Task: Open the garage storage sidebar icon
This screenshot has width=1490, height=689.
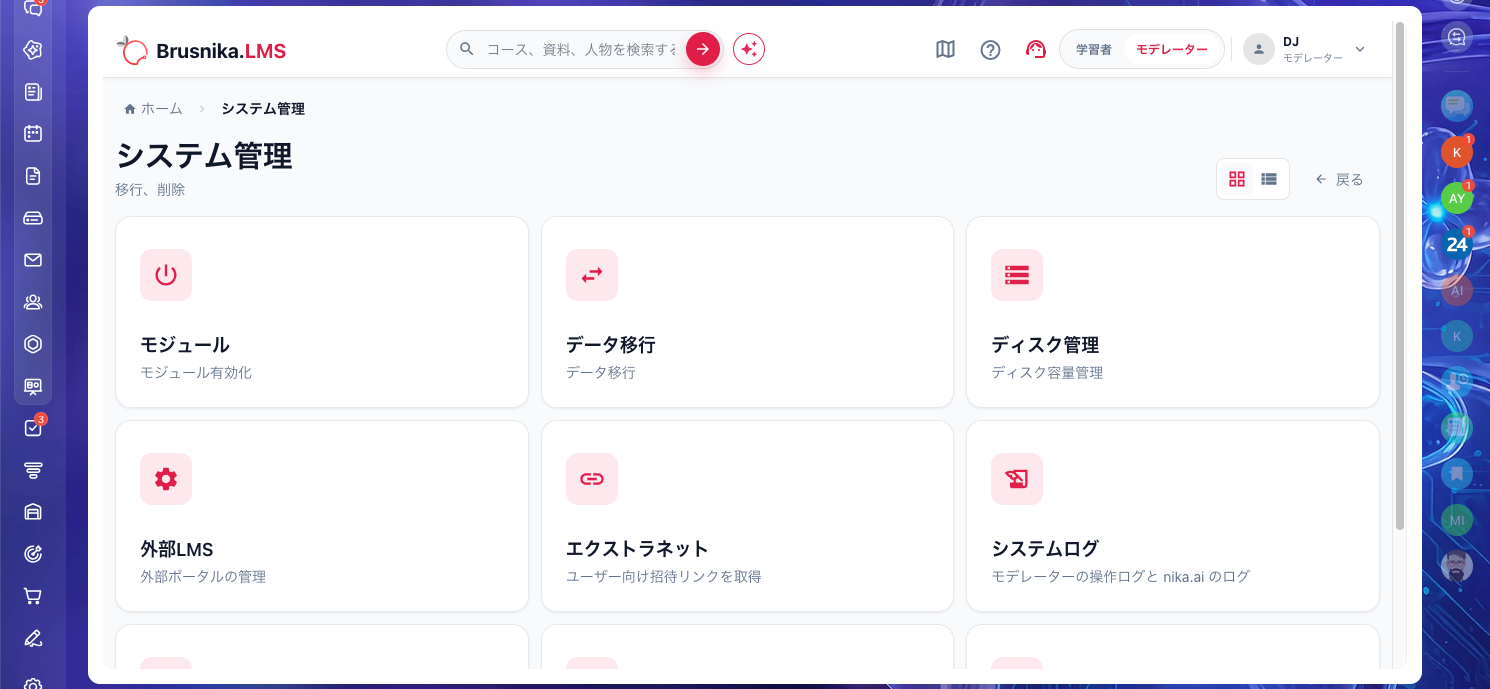Action: [33, 512]
